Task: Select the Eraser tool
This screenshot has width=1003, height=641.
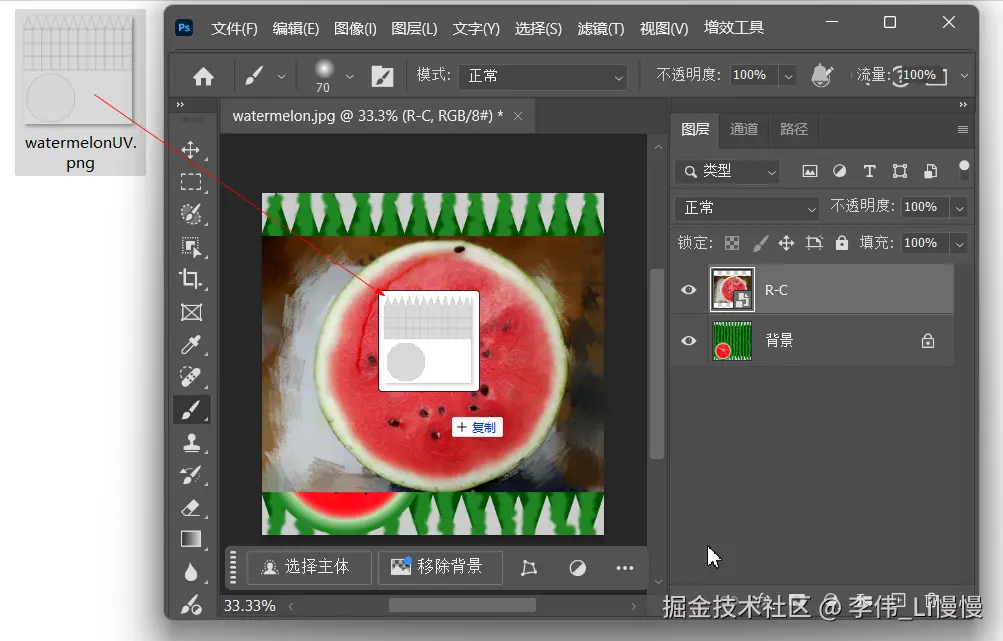Action: point(191,508)
